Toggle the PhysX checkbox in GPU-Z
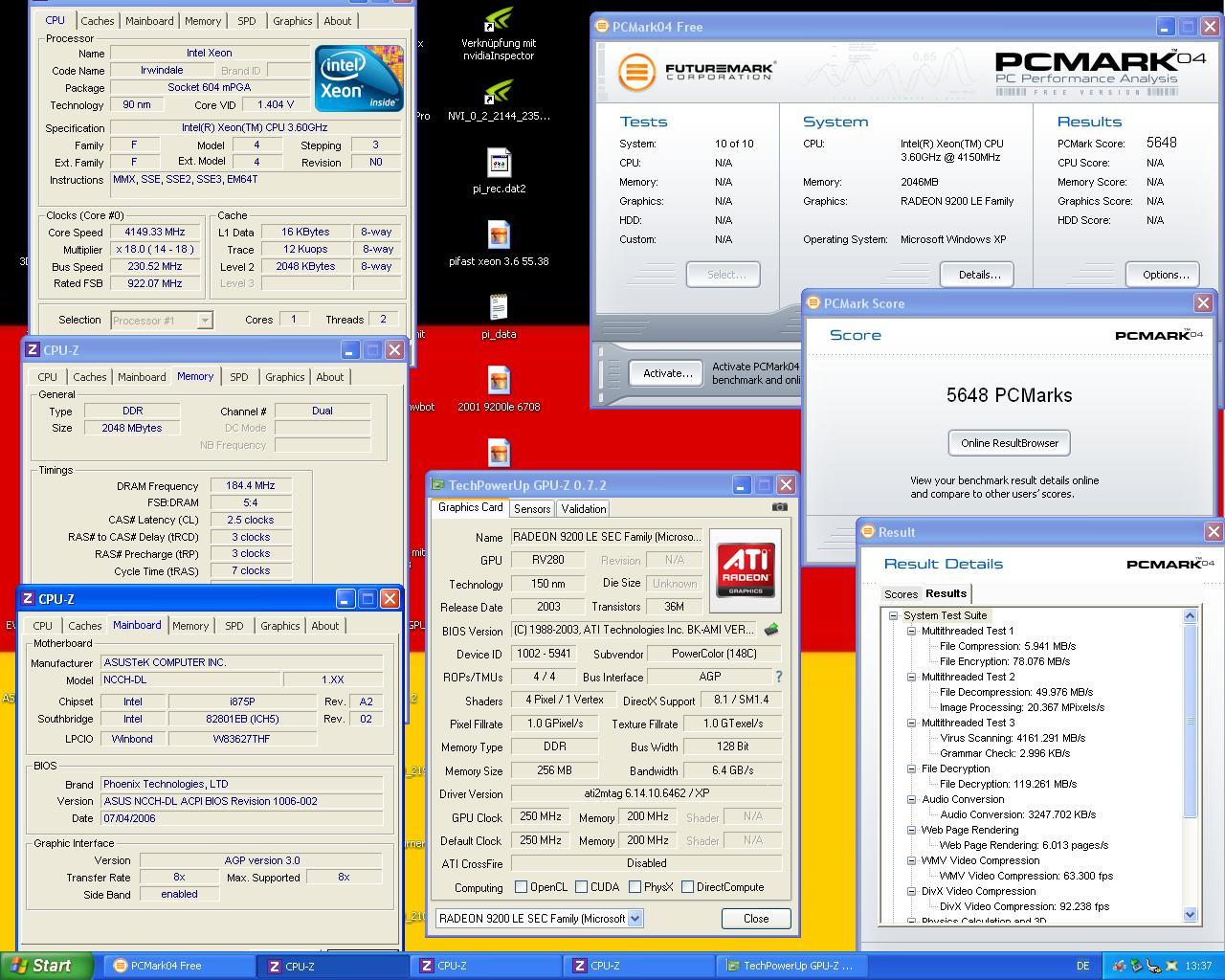The width and height of the screenshot is (1225, 980). point(635,887)
